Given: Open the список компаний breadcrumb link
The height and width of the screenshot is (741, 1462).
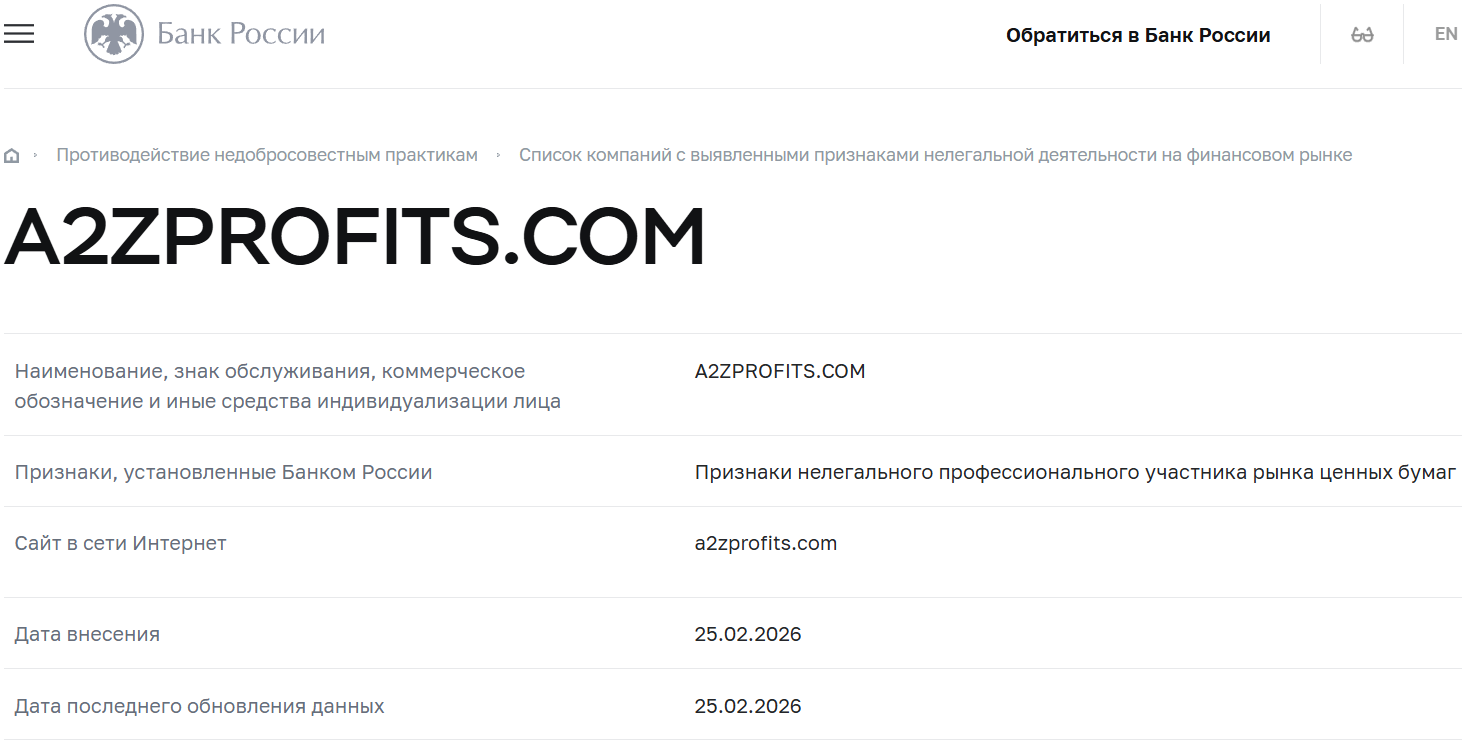Looking at the screenshot, I should pyautogui.click(x=935, y=155).
